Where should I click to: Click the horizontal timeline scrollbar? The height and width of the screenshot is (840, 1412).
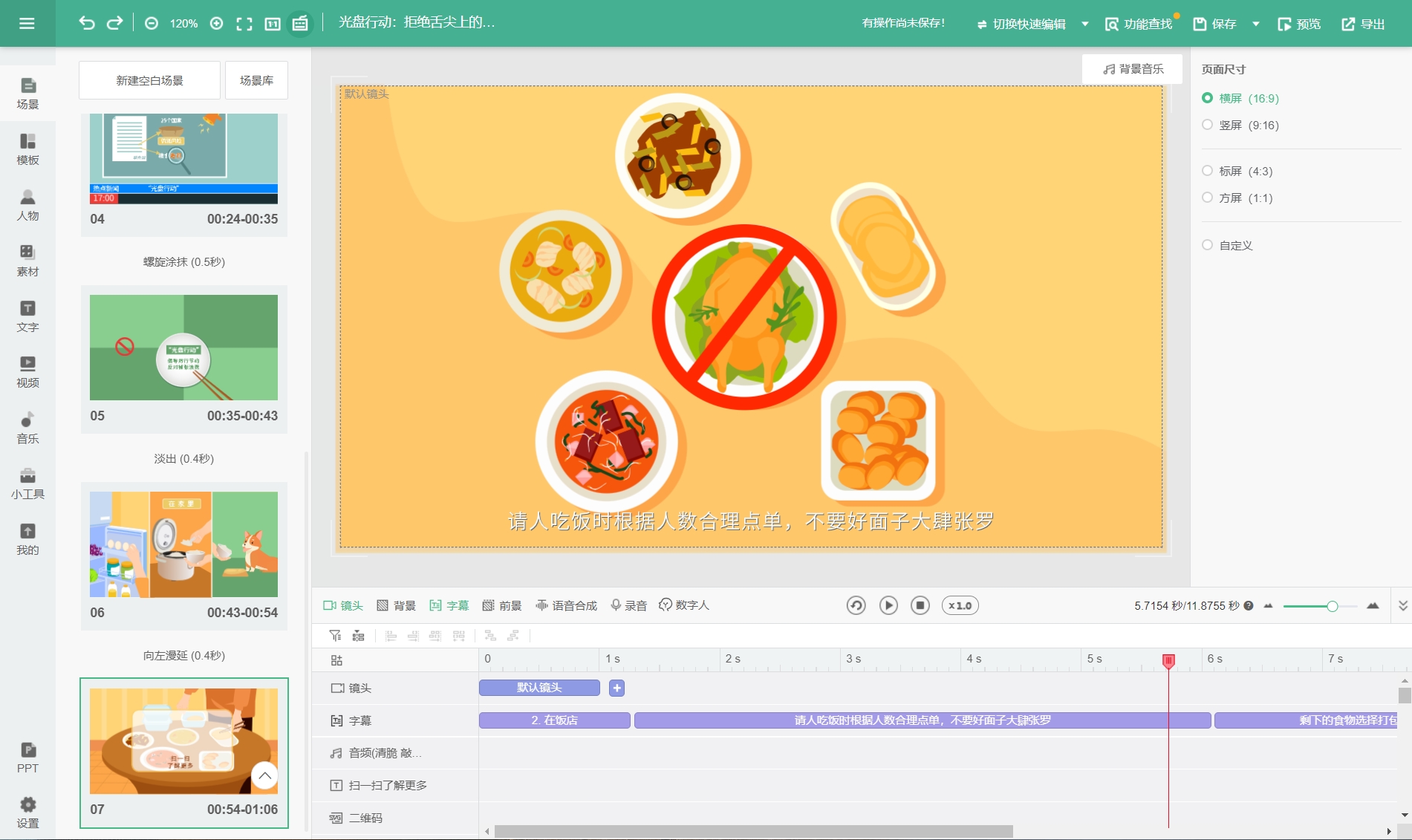click(x=754, y=831)
